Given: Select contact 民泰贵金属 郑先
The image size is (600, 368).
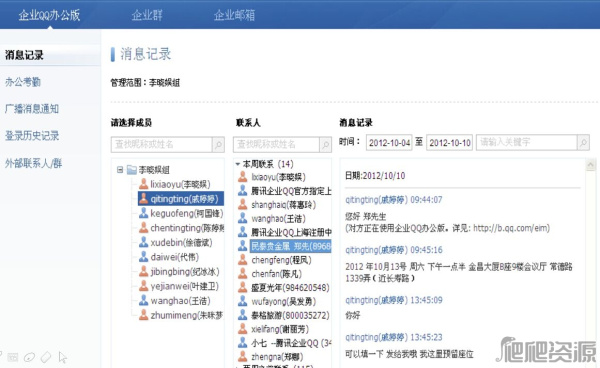Looking at the screenshot, I should pyautogui.click(x=290, y=246).
